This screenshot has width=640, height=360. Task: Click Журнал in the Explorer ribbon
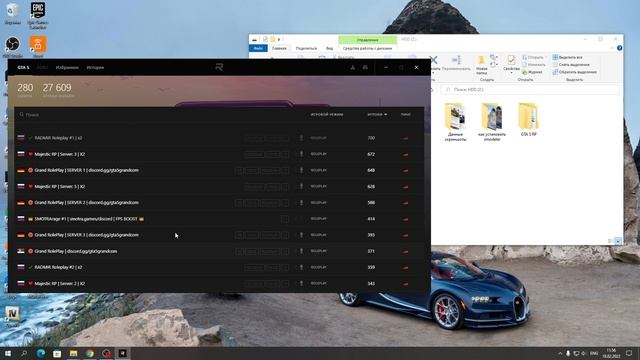(532, 72)
